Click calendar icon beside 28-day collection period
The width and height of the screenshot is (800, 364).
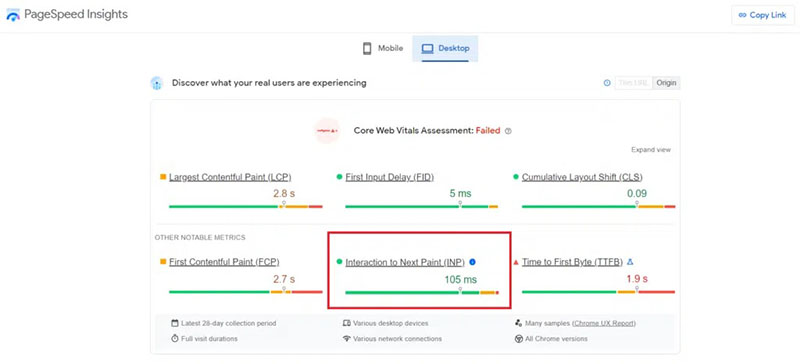[x=175, y=323]
